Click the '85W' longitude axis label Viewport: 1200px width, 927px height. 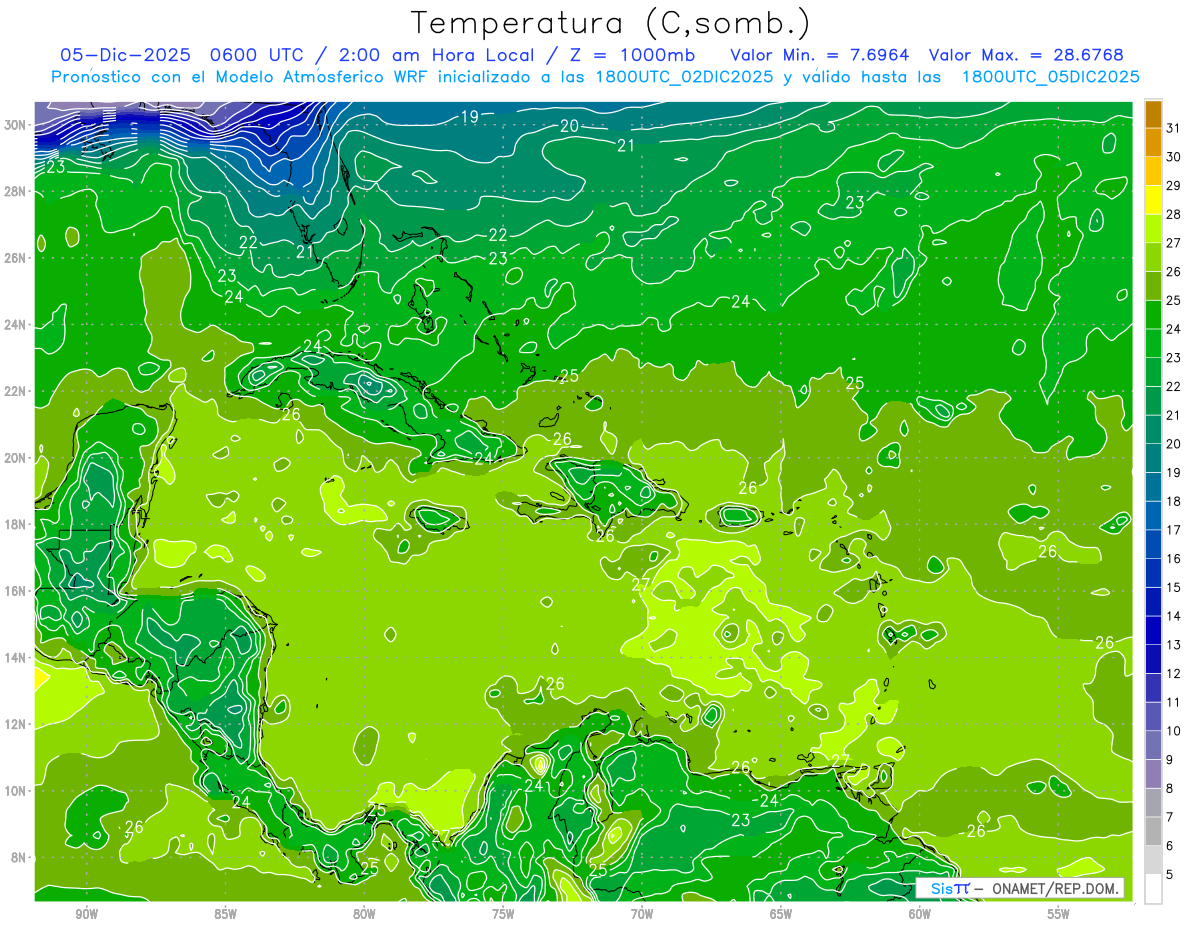coord(225,913)
